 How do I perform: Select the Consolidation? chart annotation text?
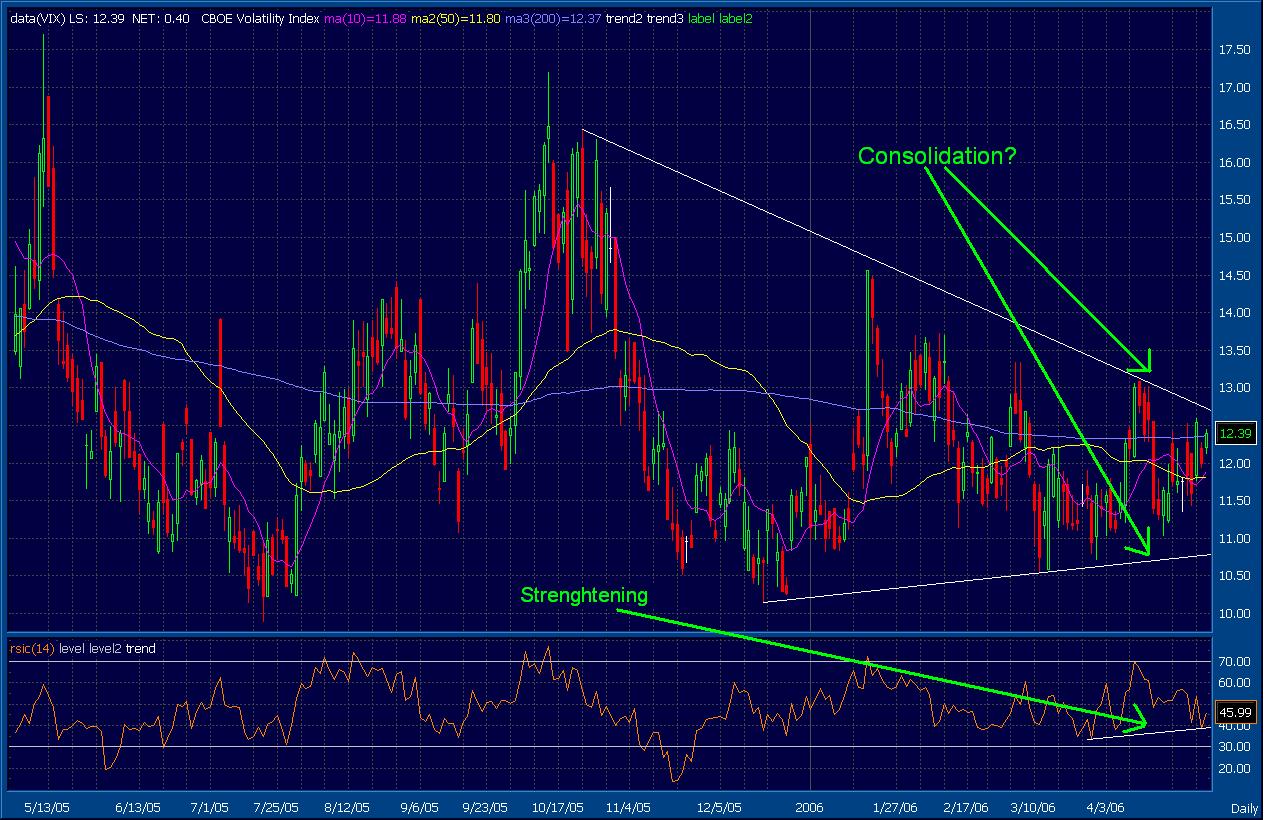(x=937, y=156)
